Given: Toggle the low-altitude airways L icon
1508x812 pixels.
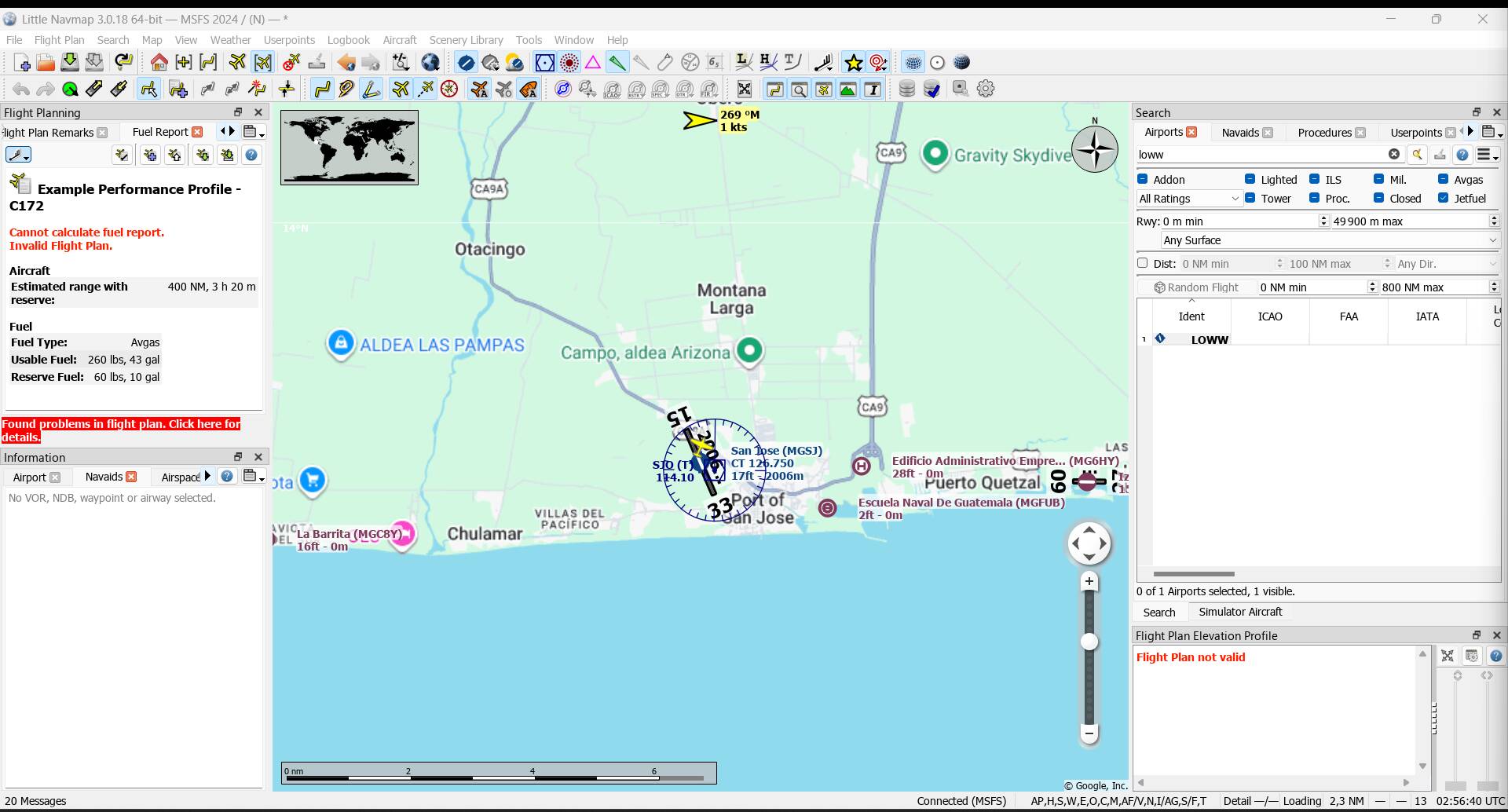Looking at the screenshot, I should pos(744,63).
